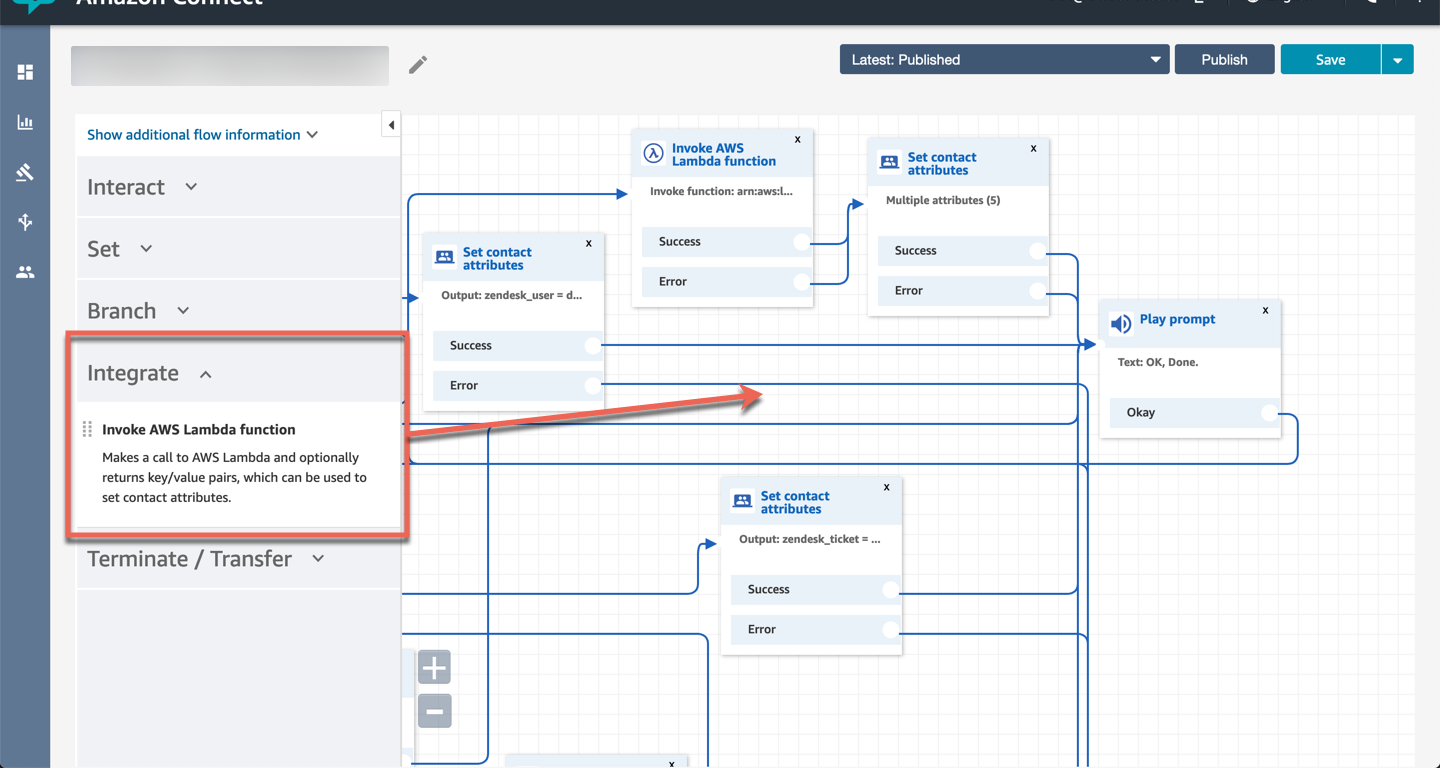
Task: Click the Publish button
Action: point(1224,60)
